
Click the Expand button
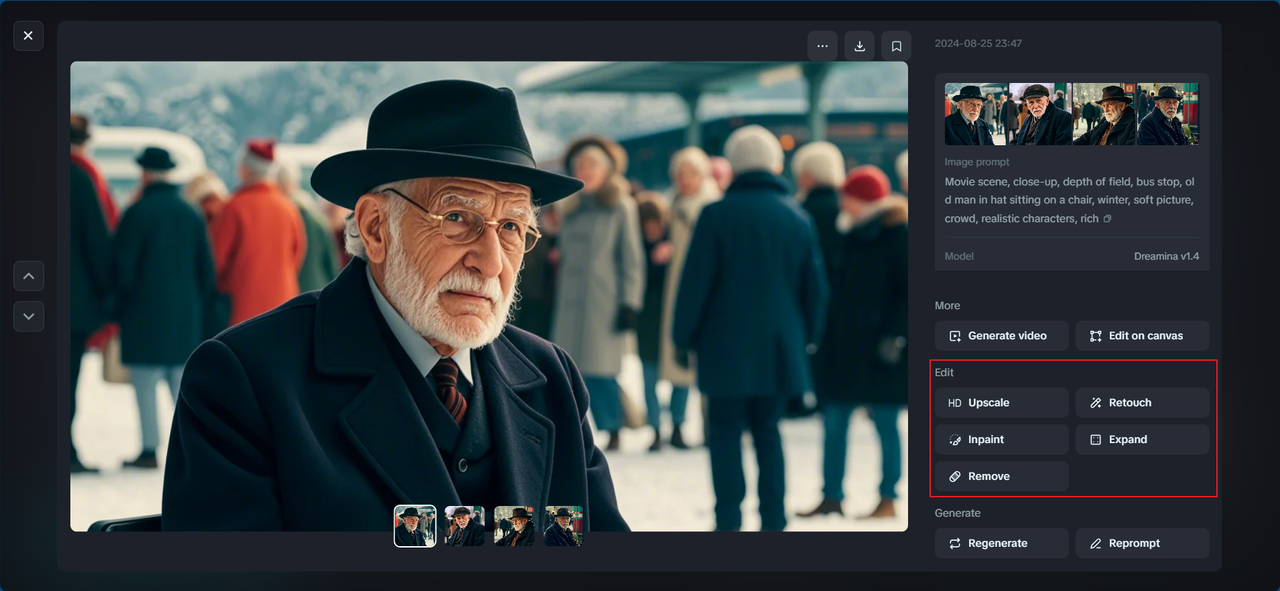[1142, 440]
